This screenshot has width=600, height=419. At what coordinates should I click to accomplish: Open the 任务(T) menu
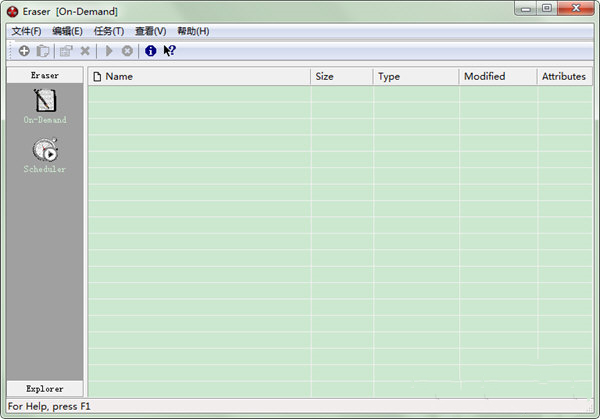pos(108,31)
